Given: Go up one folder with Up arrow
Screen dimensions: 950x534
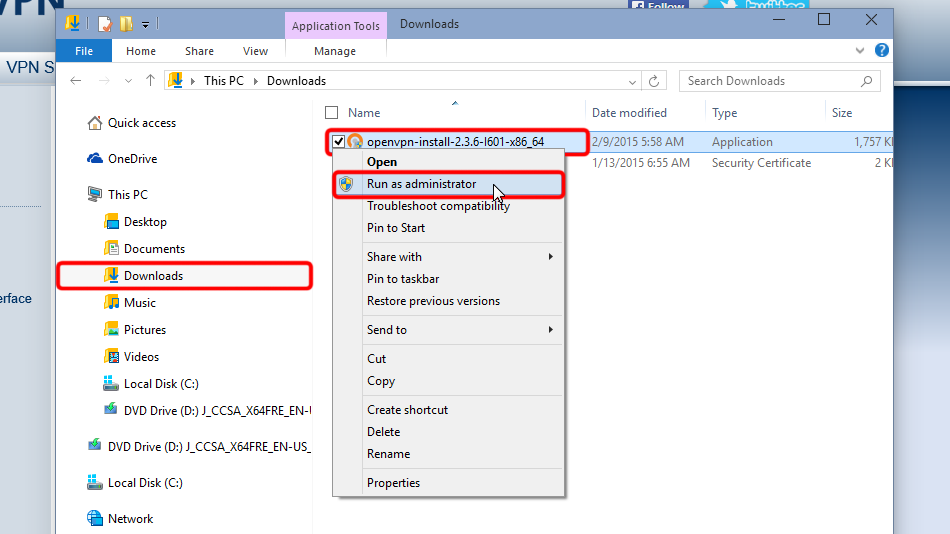Looking at the screenshot, I should (150, 81).
